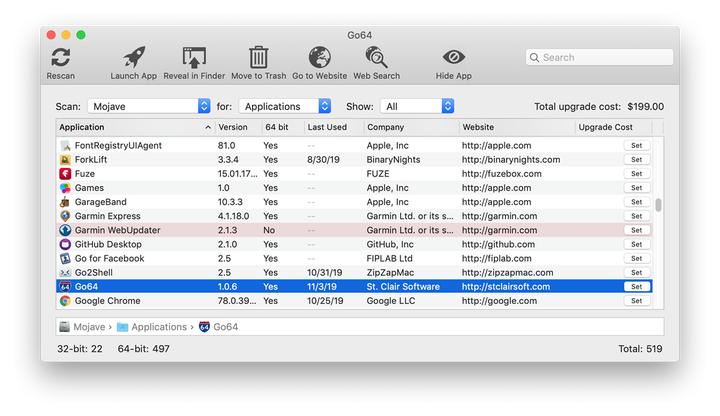This screenshot has height=416, width=720.
Task: Select the Games app icon
Action: [x=65, y=188]
